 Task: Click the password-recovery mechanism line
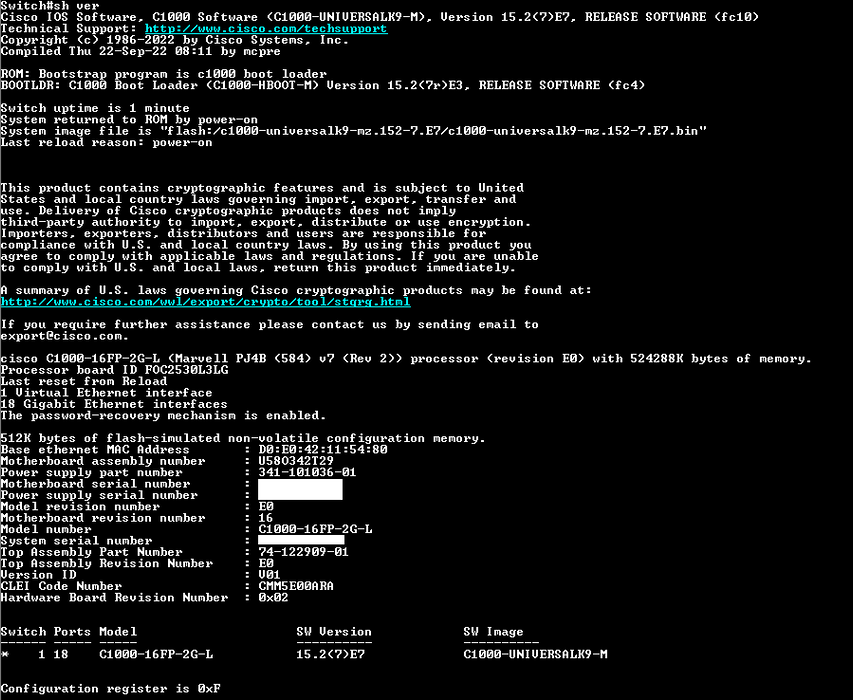pyautogui.click(x=163, y=416)
